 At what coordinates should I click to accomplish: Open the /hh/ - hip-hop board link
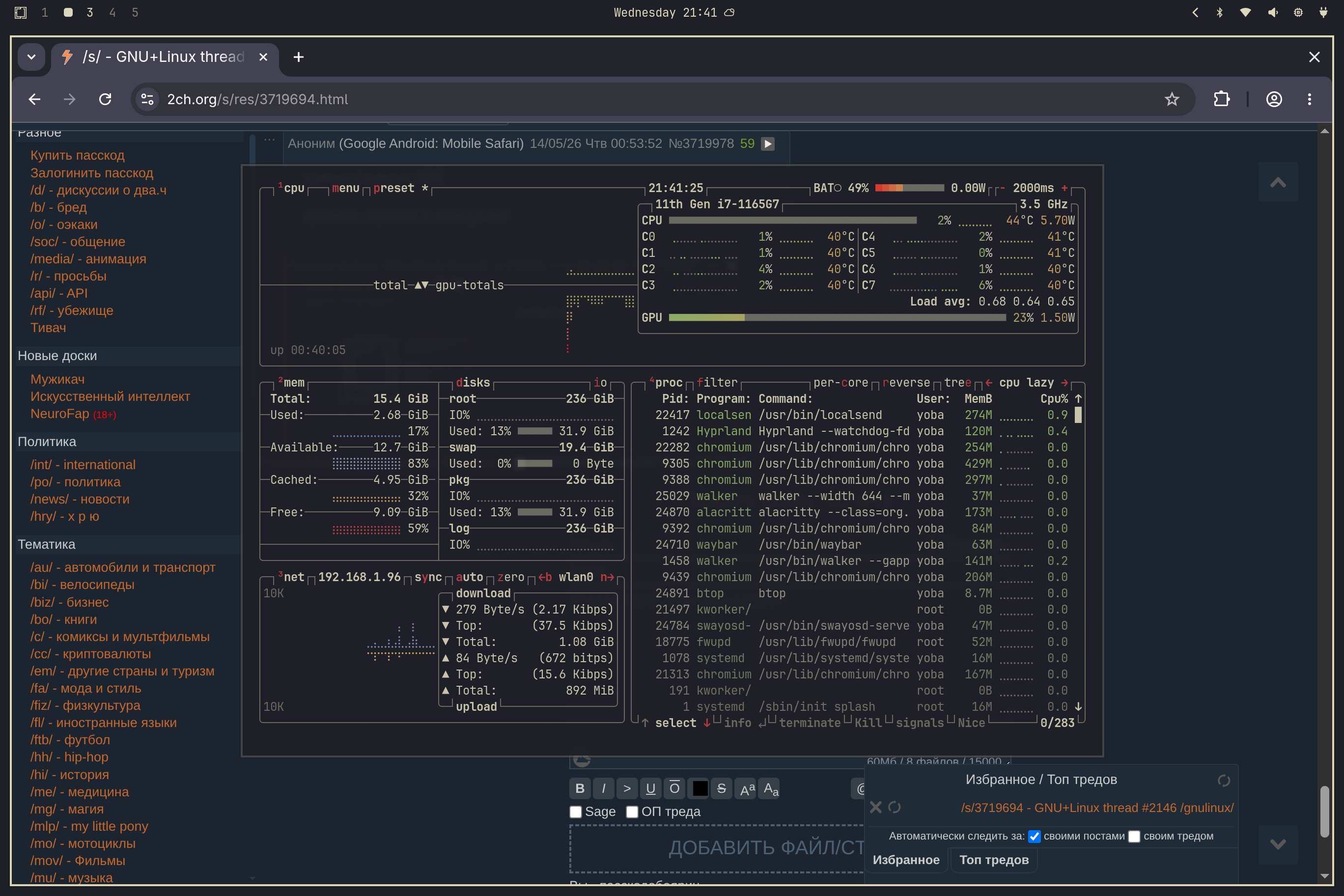[69, 757]
